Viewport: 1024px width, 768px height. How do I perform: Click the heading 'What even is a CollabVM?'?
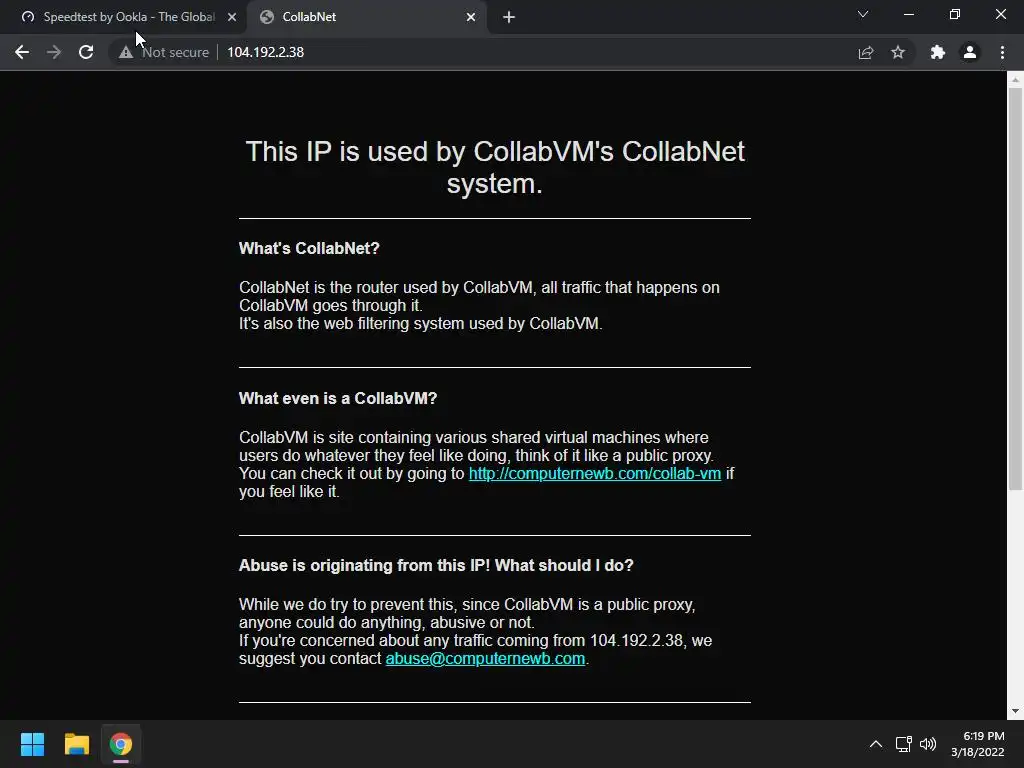click(338, 398)
